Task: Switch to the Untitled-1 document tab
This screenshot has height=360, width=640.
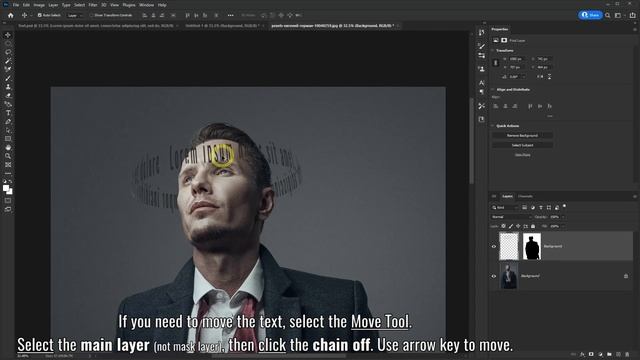Action: (x=223, y=25)
